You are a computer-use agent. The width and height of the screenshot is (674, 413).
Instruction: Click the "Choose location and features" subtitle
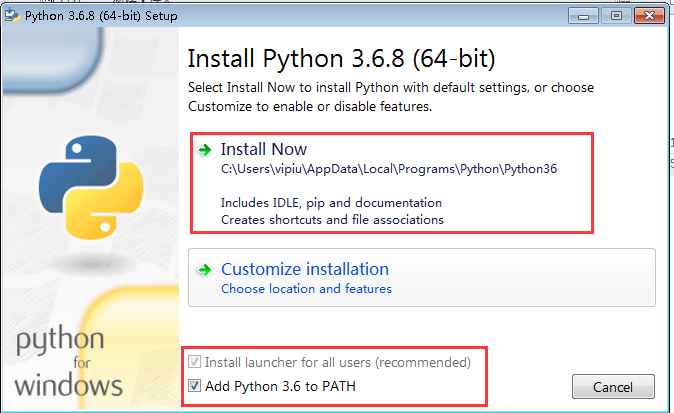click(306, 289)
